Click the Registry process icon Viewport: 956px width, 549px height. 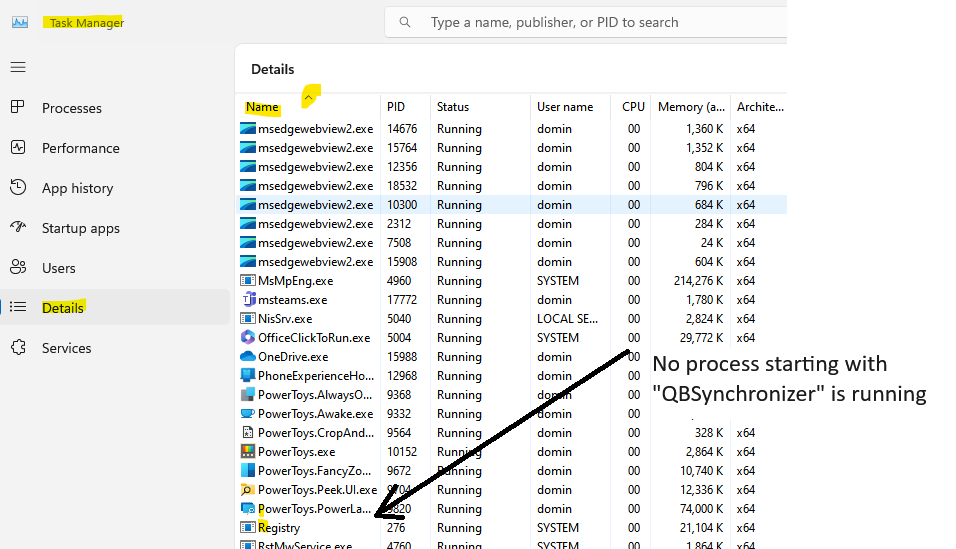click(248, 528)
